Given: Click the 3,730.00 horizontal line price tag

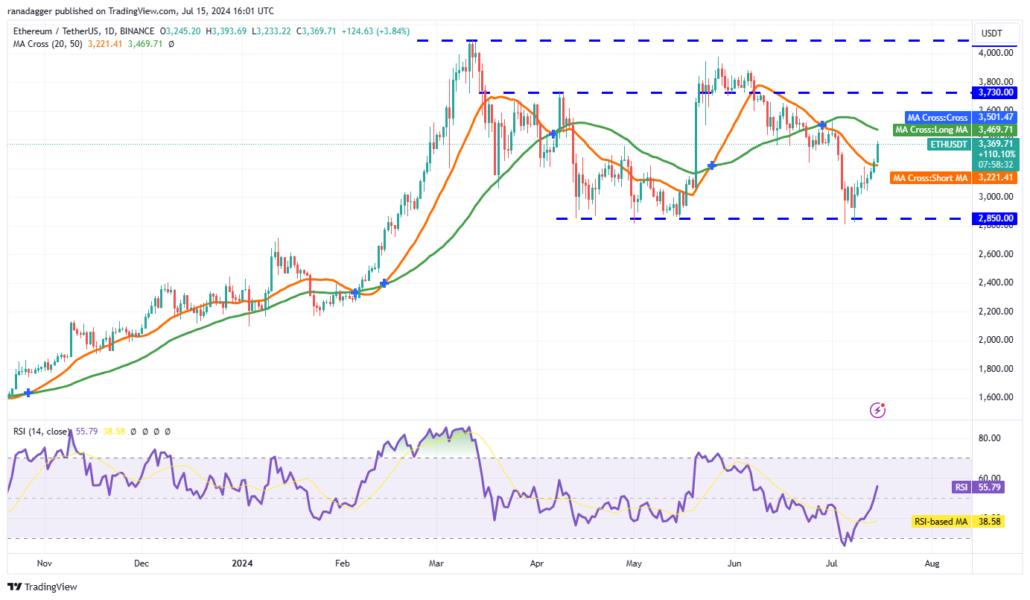Looking at the screenshot, I should tap(995, 93).
